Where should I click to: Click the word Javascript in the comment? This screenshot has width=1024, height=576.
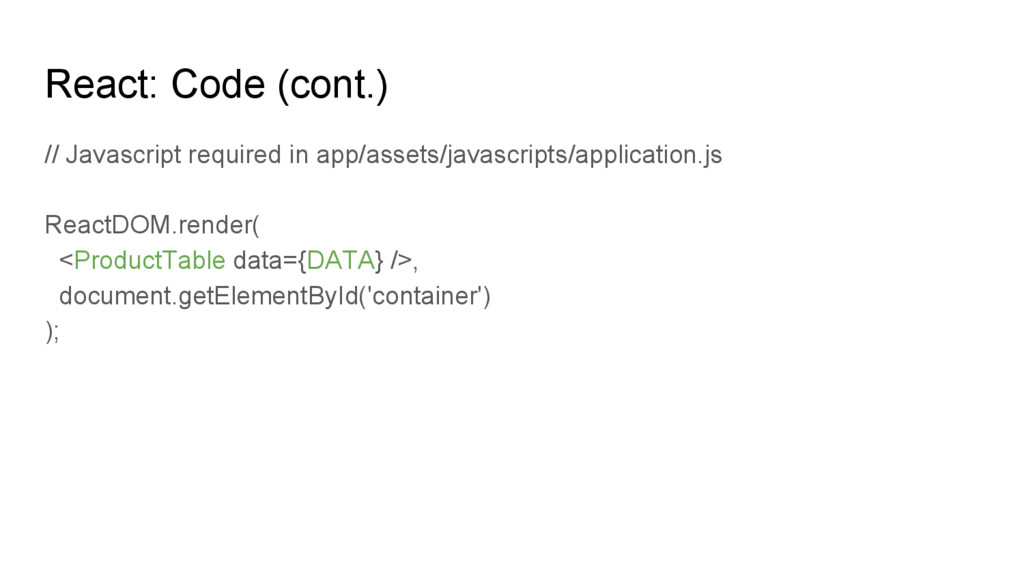pyautogui.click(x=123, y=155)
